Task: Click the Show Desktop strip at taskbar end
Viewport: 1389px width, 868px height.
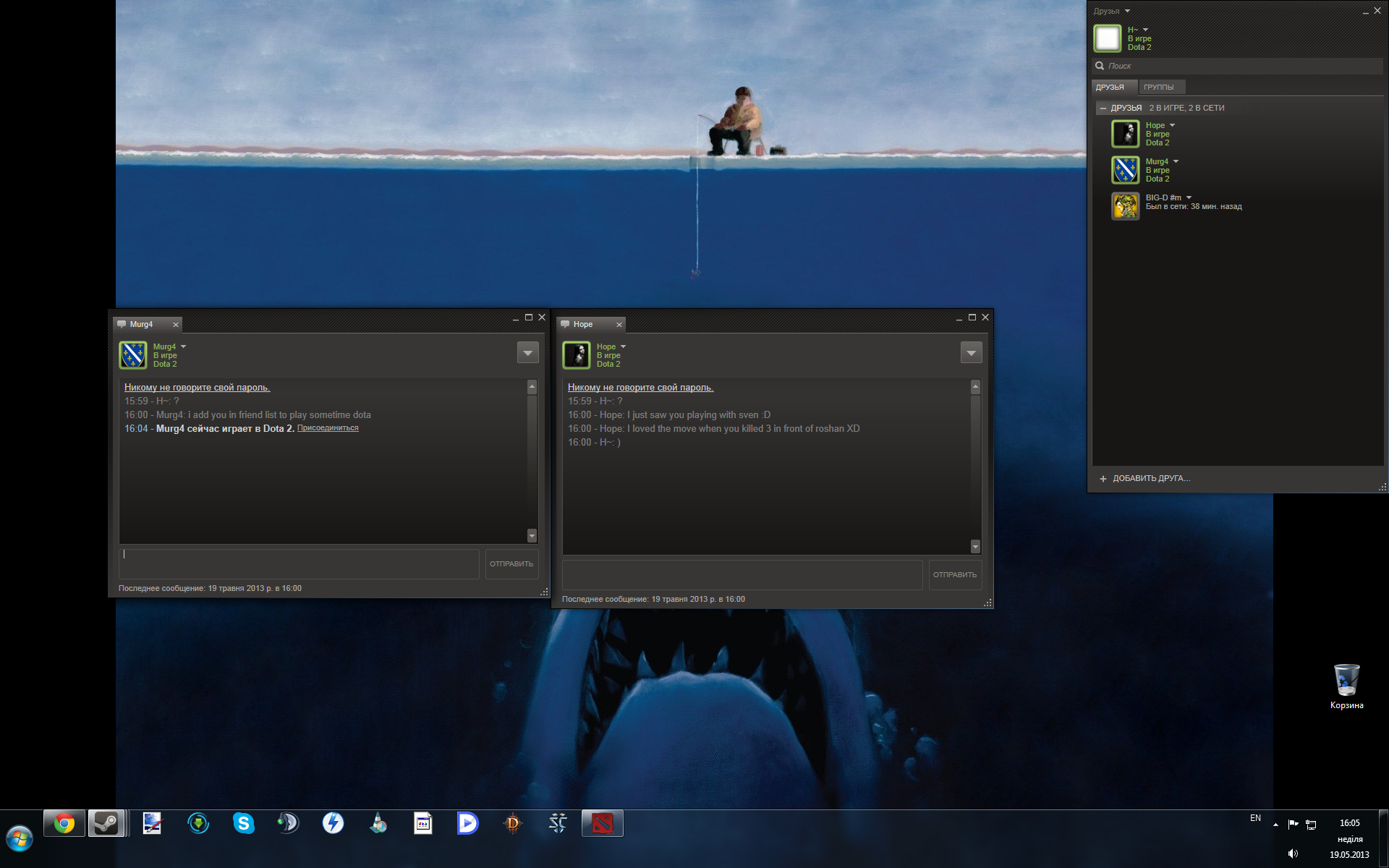Action: 1384,839
